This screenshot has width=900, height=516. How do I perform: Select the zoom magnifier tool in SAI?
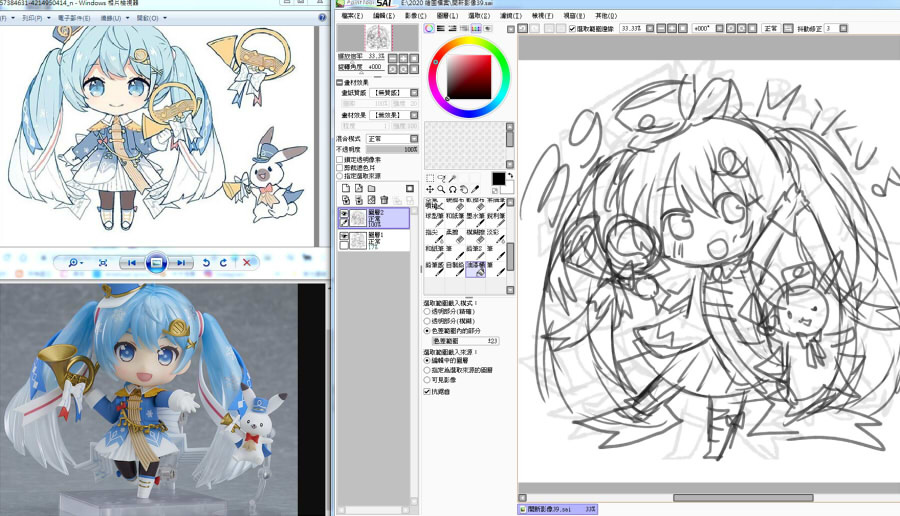click(x=441, y=189)
